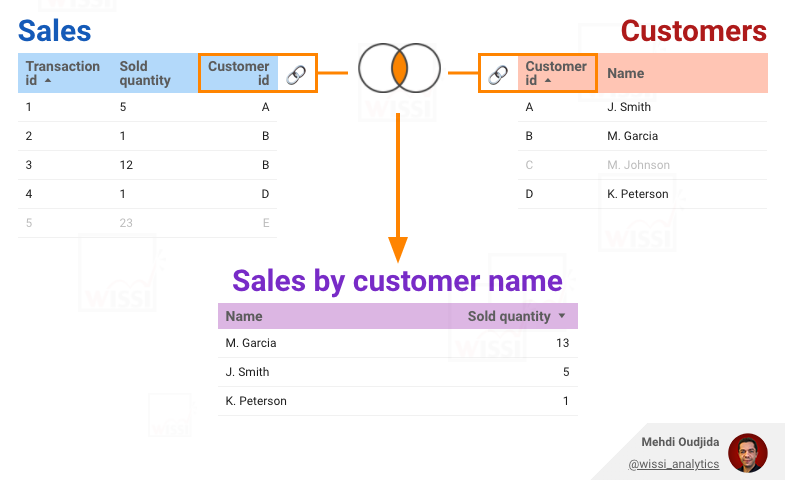
Task: Click the Name header in Sales by customer name table
Action: point(244,316)
